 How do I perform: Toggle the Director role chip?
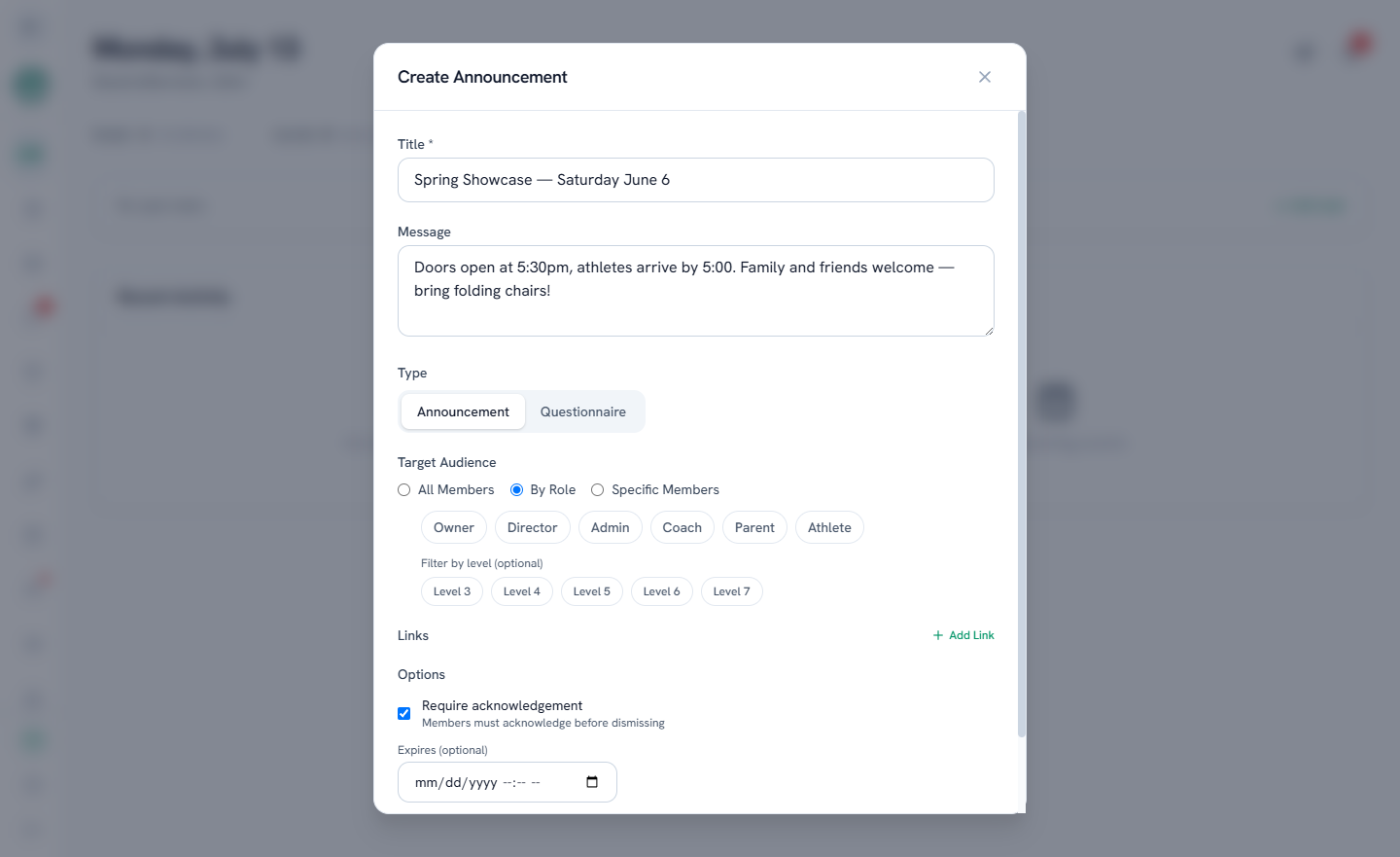[x=533, y=527]
